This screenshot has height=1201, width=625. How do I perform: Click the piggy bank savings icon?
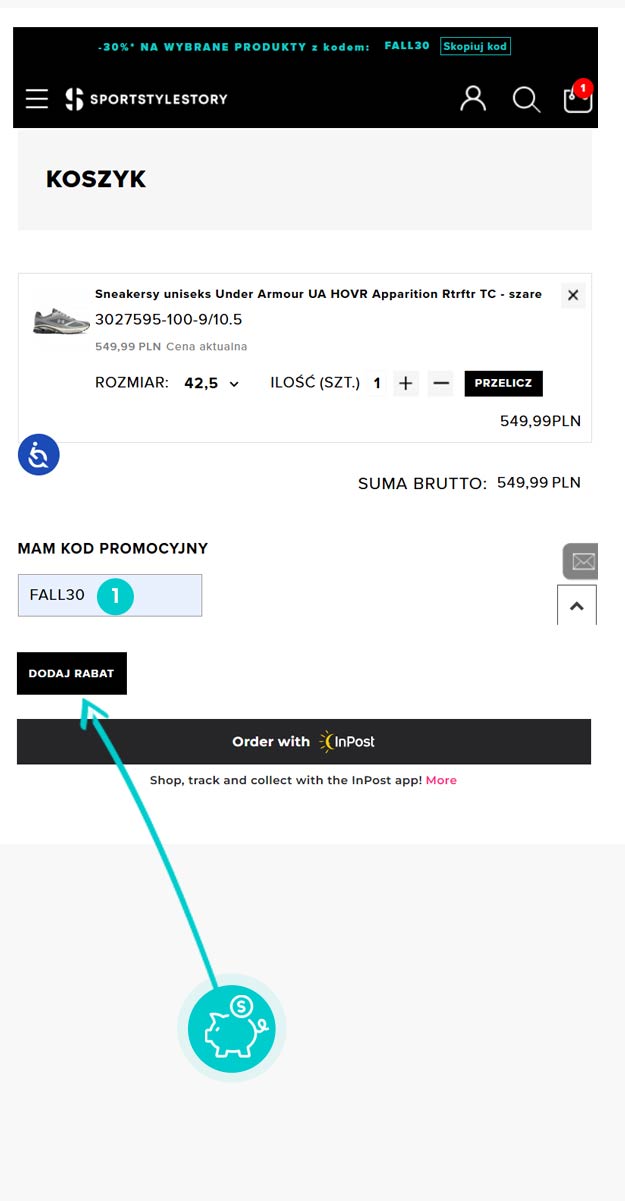pyautogui.click(x=231, y=1029)
